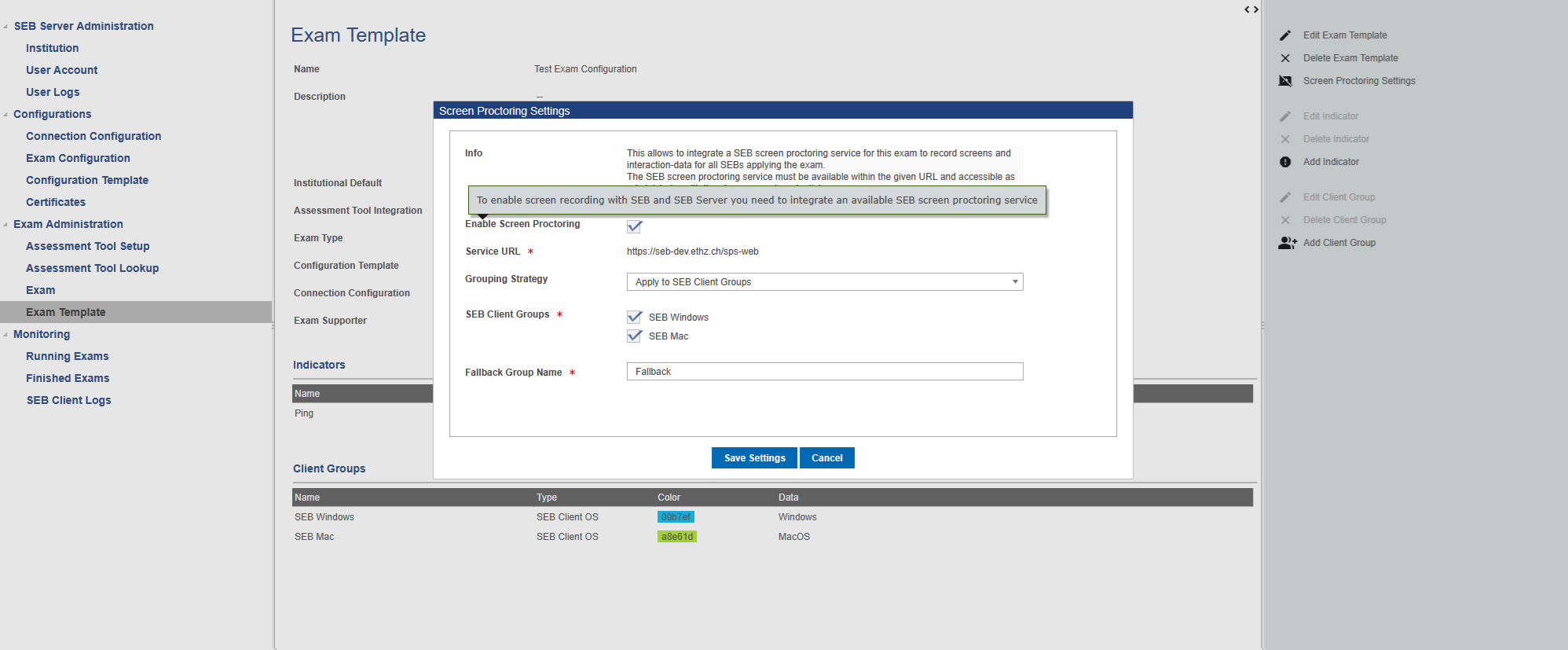Uncheck the Enable Screen Proctoring checkbox
Image resolution: width=1568 pixels, height=650 pixels.
tap(635, 226)
